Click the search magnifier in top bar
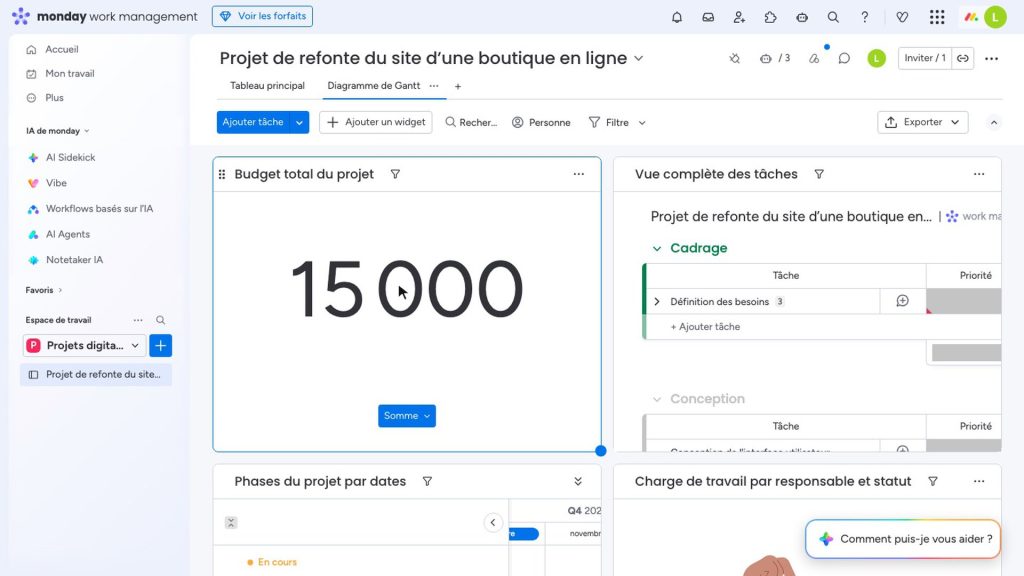 [833, 17]
